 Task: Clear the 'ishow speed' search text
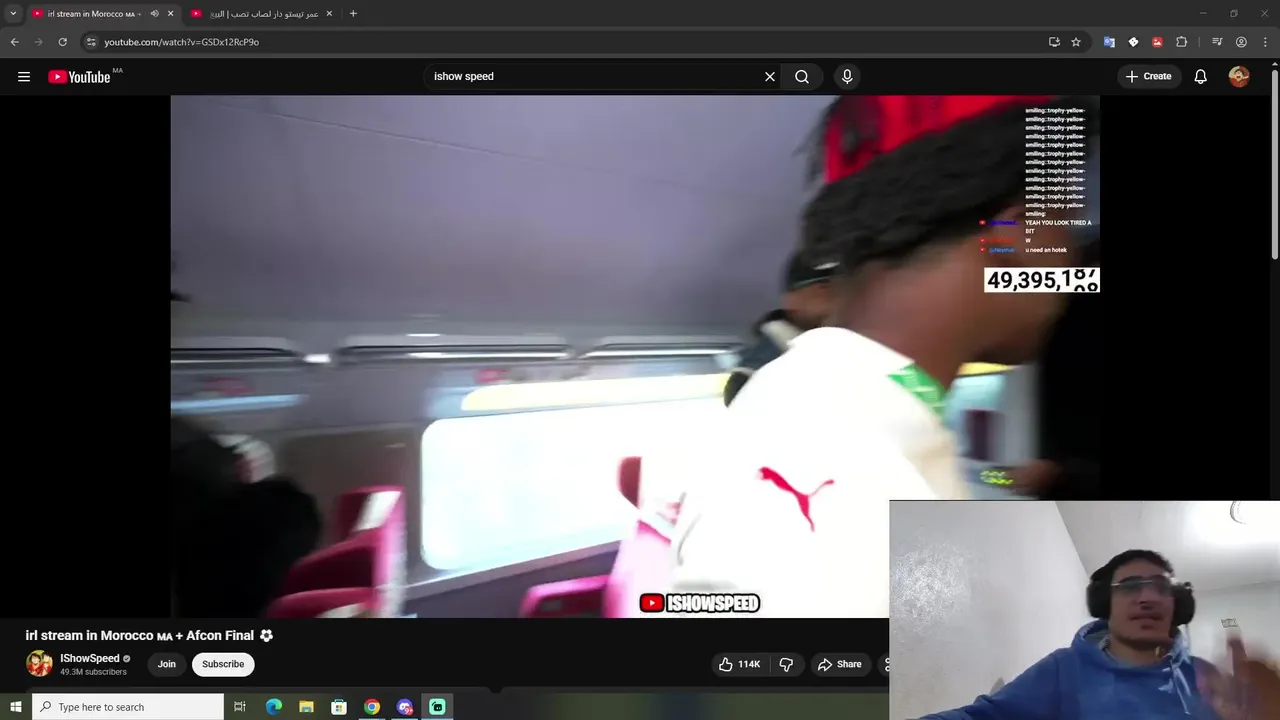[x=770, y=77]
